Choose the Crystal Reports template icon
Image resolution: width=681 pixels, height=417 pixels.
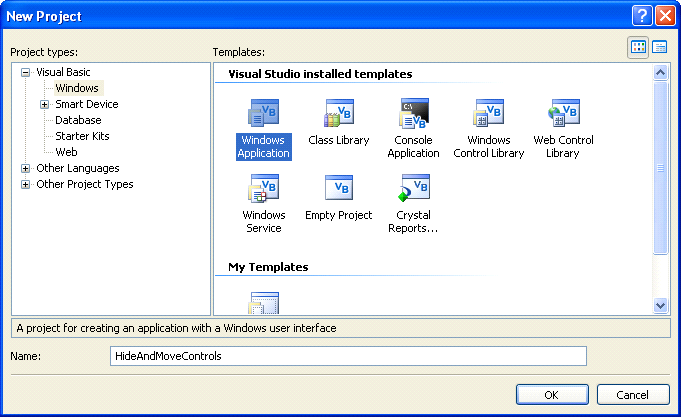(x=414, y=188)
